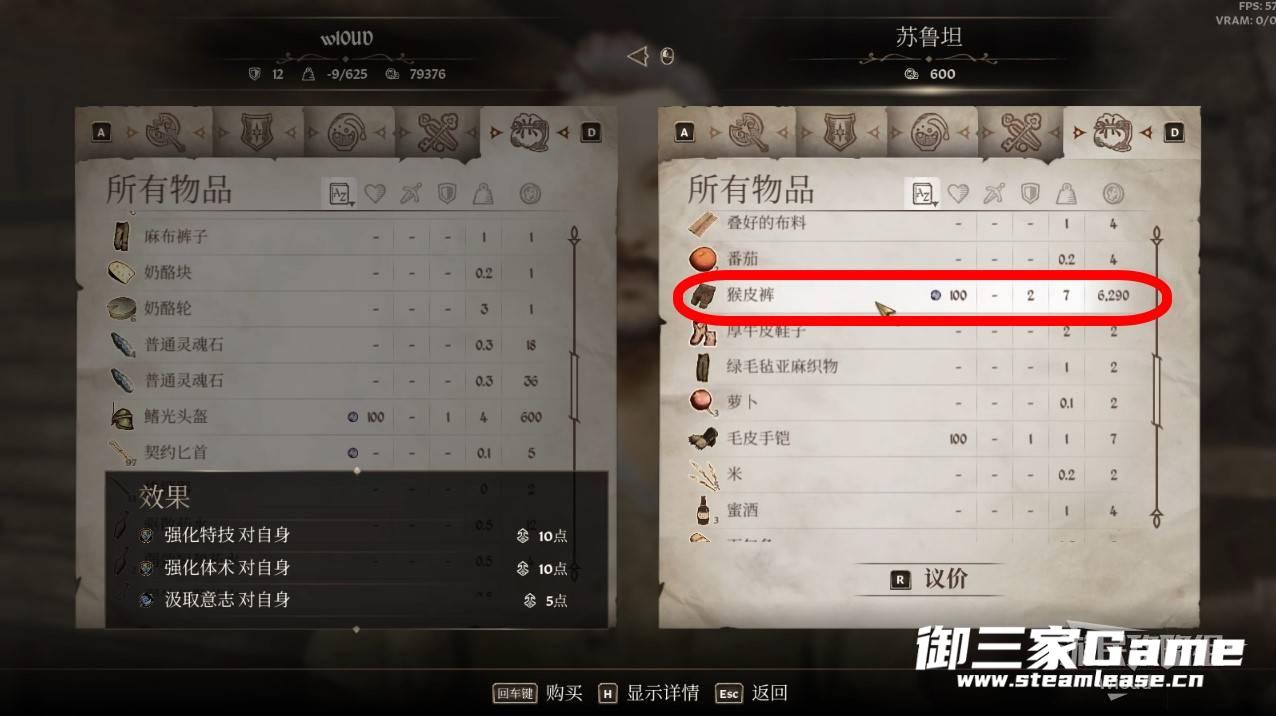This screenshot has height=716, width=1276.
Task: Open weapons axe tab in player inventory
Action: (166, 131)
